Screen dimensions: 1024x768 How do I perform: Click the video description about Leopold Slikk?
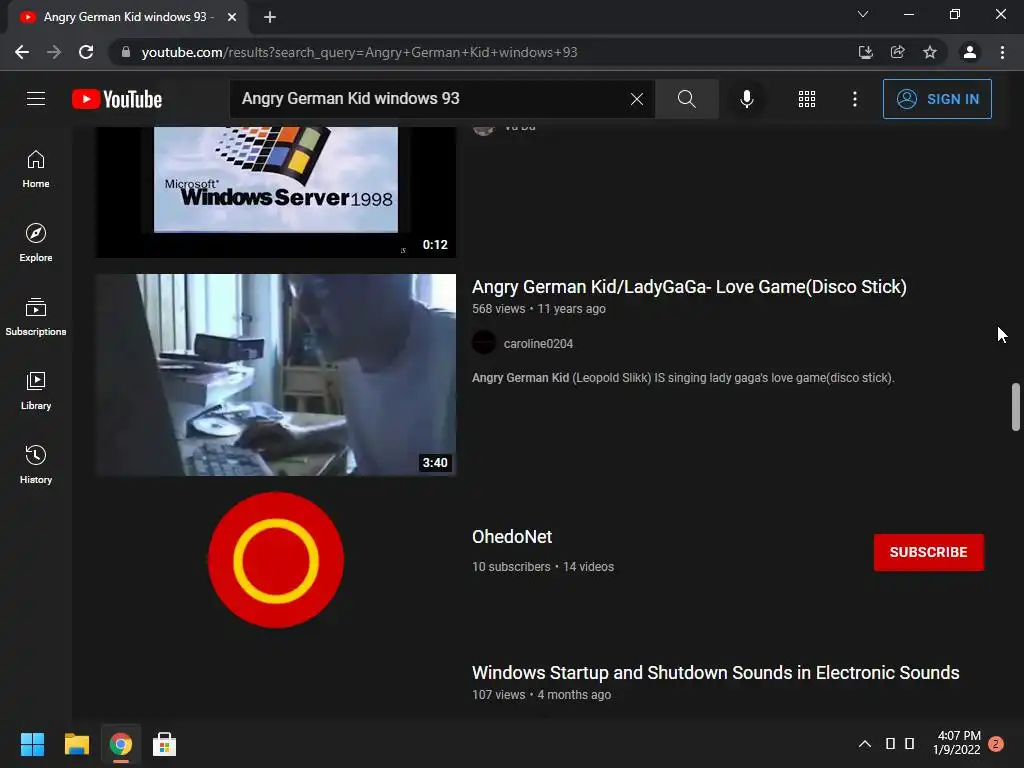683,377
